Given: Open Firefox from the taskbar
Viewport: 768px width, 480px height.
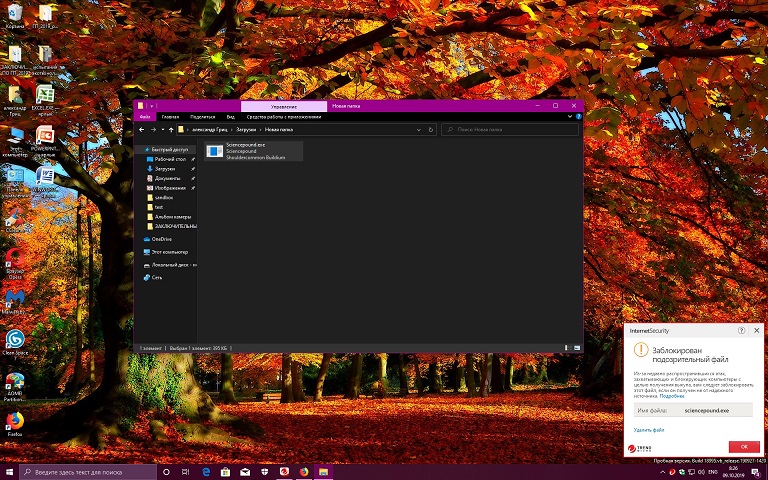Looking at the screenshot, I should pos(303,471).
